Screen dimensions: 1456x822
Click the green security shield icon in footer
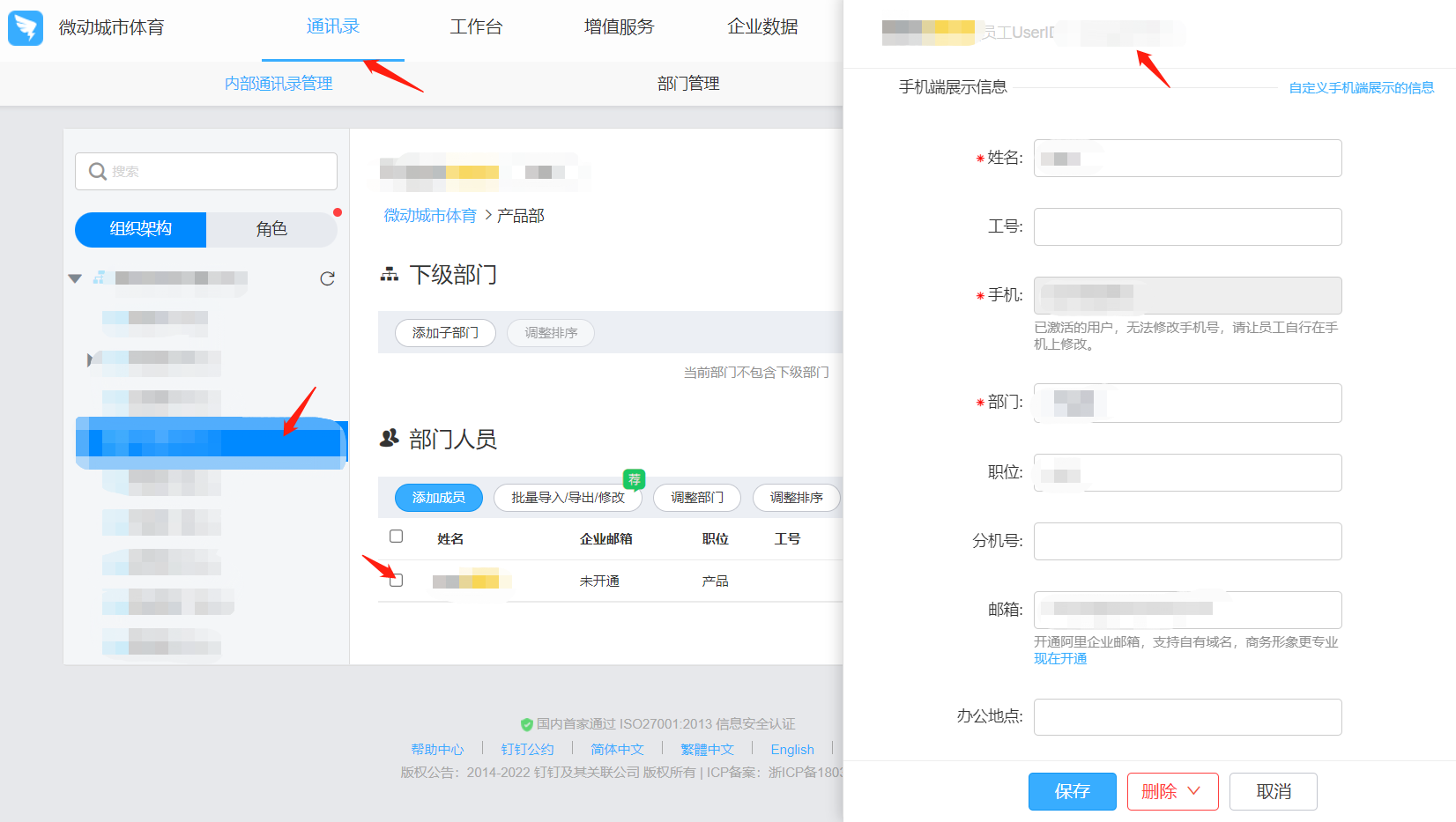pos(526,724)
